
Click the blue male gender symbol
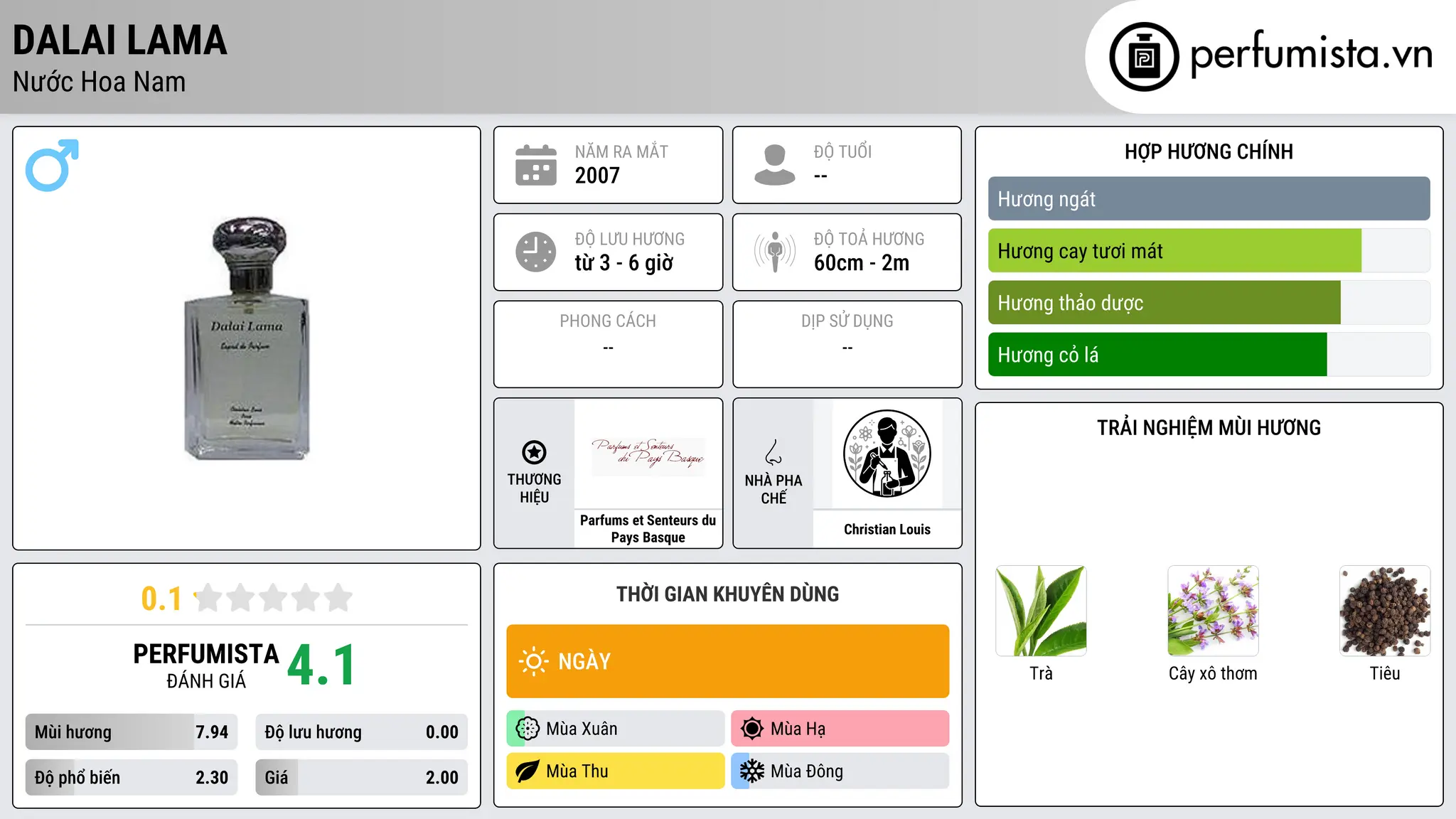(x=52, y=165)
